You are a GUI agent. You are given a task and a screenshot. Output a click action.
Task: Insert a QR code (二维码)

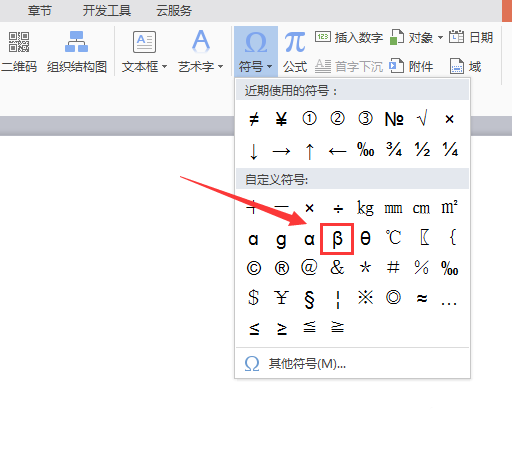[19, 52]
